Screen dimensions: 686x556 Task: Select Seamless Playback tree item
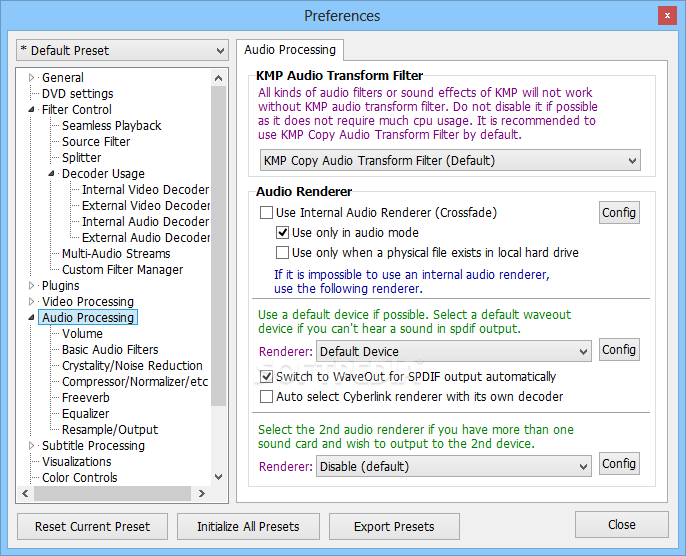tap(112, 126)
